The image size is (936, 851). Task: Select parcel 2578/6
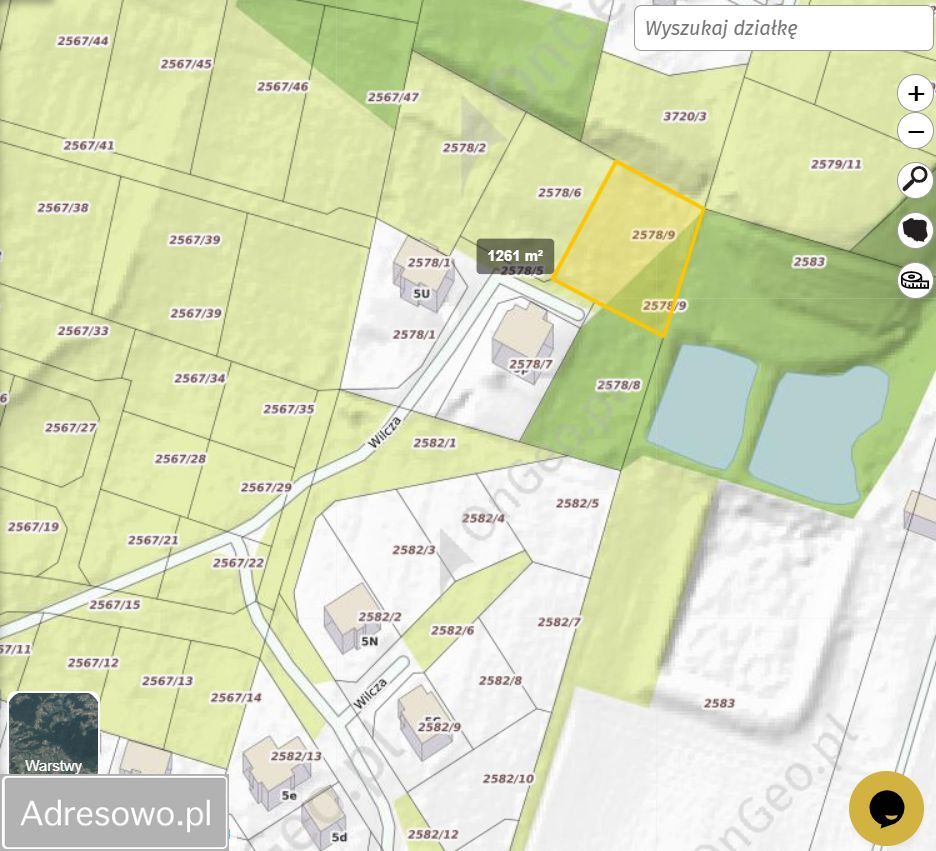pos(559,193)
